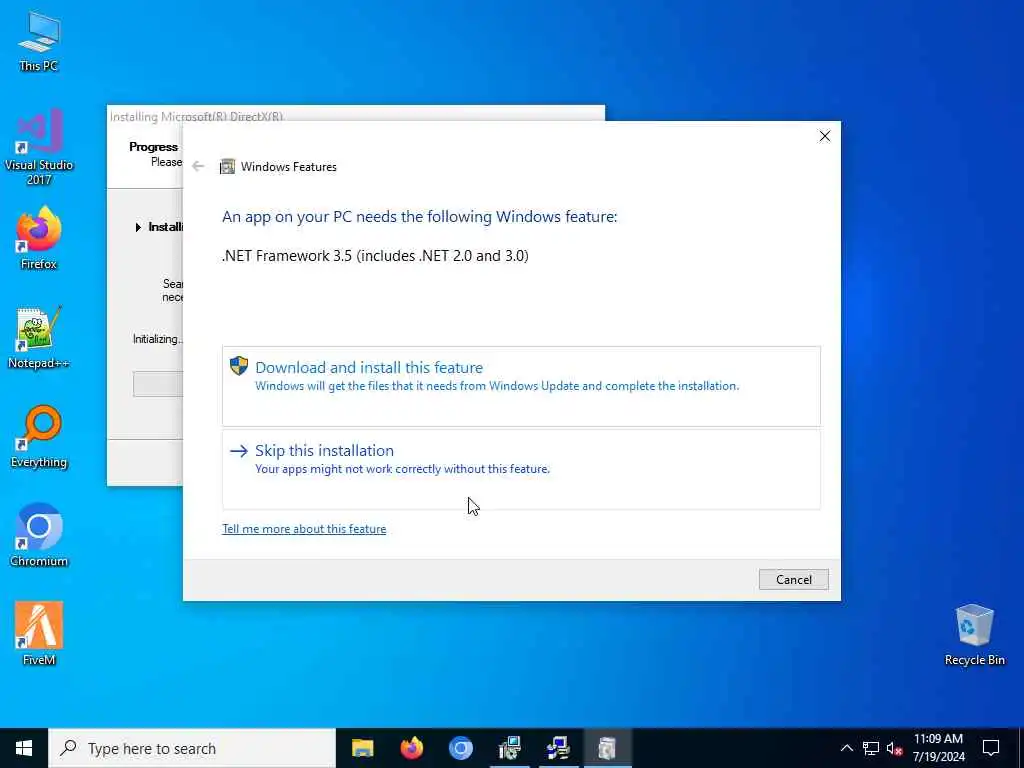Open muted volume tray icon
Screen dimensions: 1024x768
coord(895,748)
